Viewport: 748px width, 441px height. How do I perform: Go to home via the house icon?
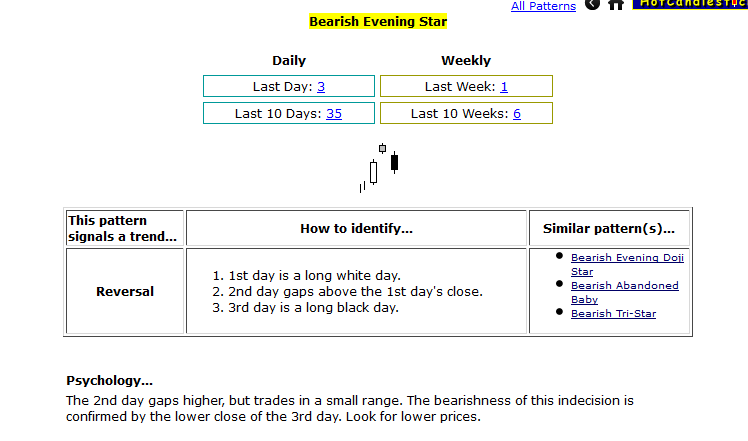(x=616, y=4)
